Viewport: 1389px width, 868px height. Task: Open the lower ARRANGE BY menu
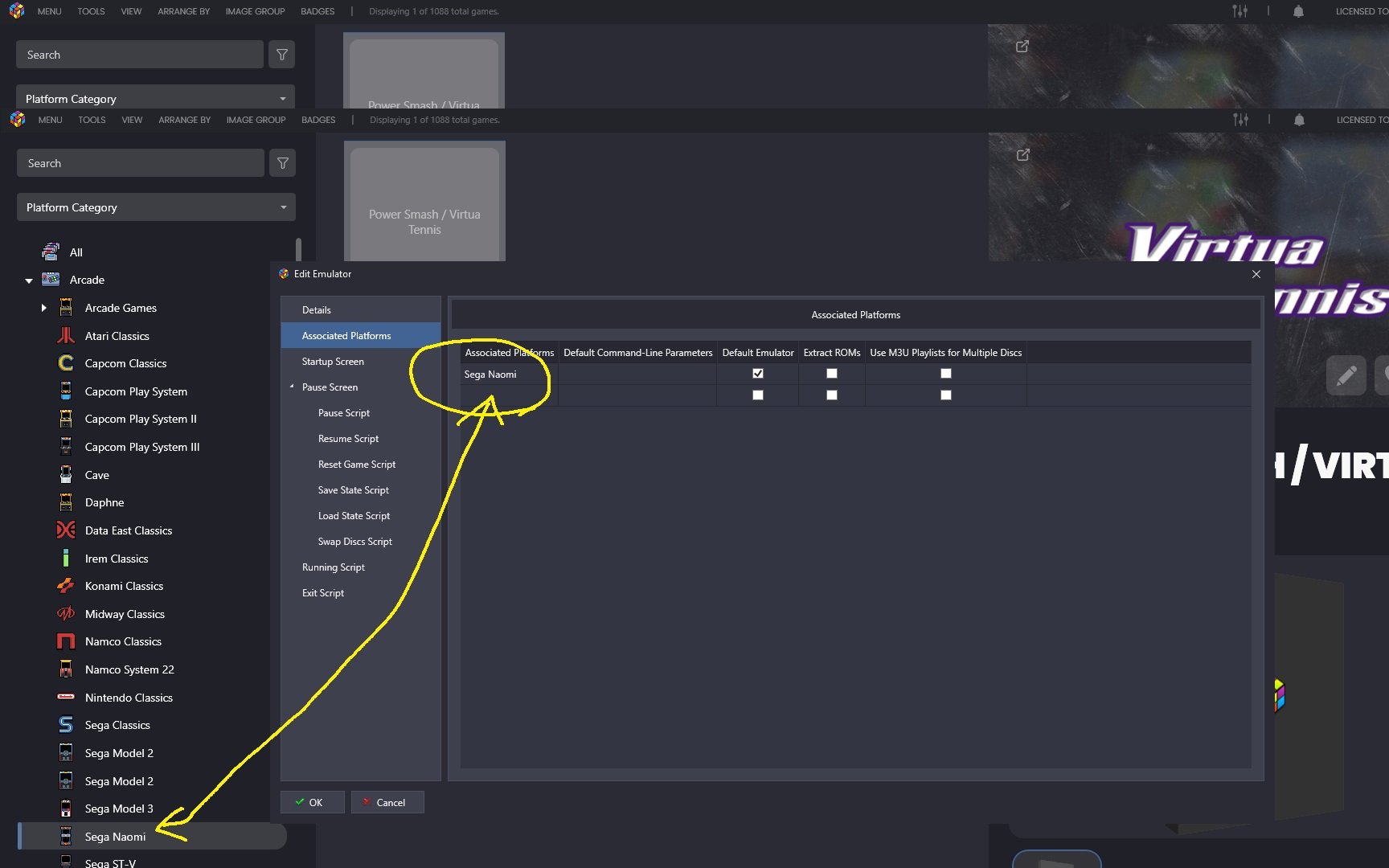point(184,120)
